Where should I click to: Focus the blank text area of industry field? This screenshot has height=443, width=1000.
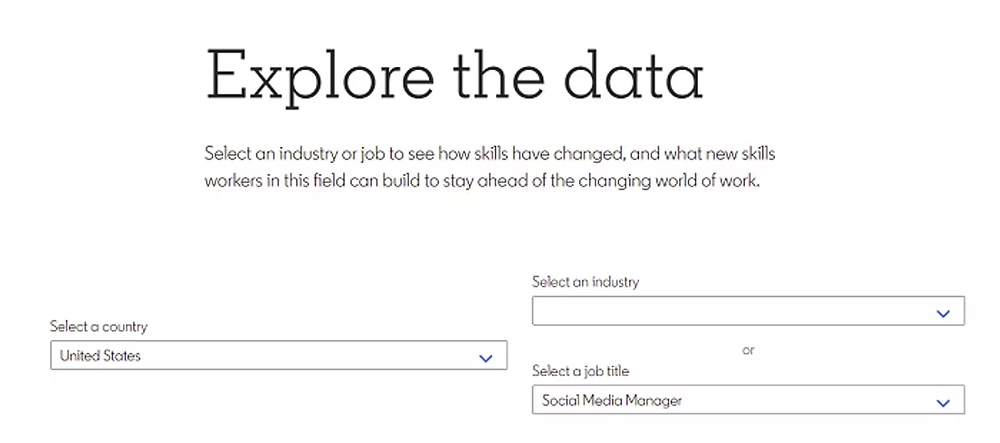tap(730, 310)
